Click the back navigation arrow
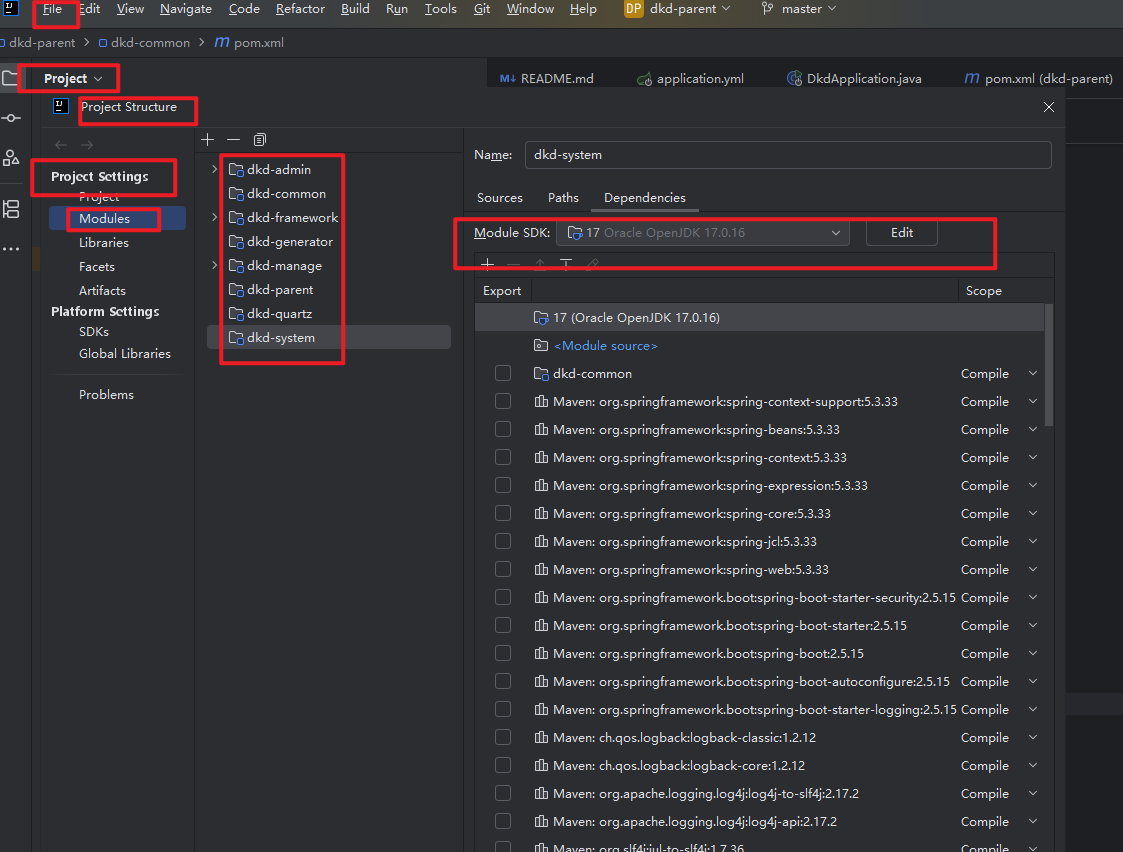This screenshot has width=1123, height=852. [x=61, y=145]
